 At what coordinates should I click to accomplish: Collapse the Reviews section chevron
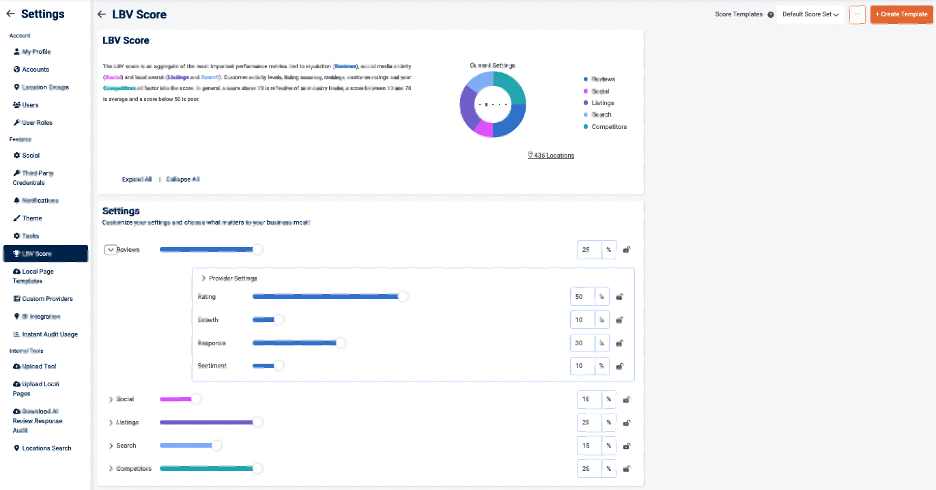tap(110, 250)
